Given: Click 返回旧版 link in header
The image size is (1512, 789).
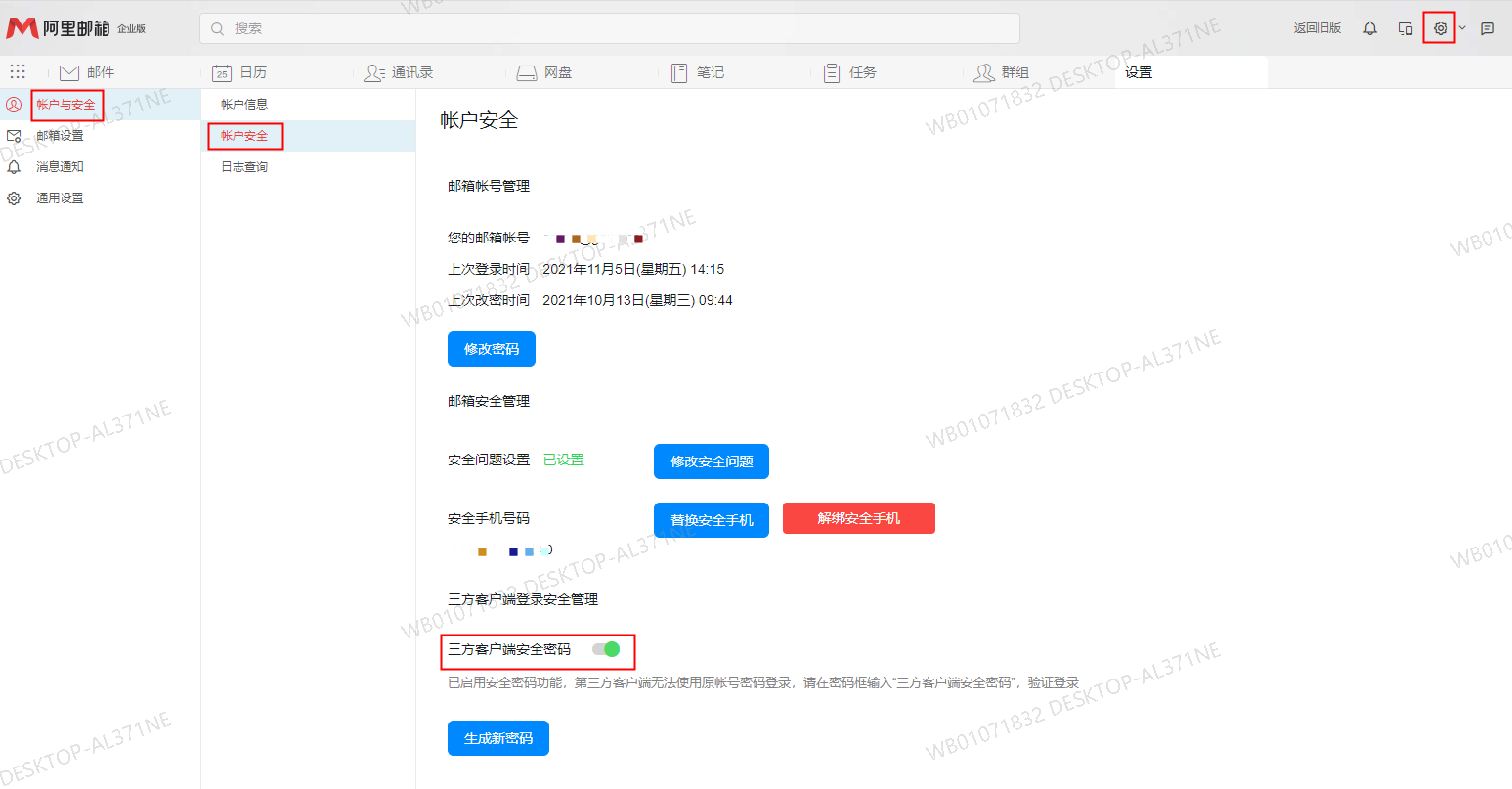Looking at the screenshot, I should tap(1317, 28).
